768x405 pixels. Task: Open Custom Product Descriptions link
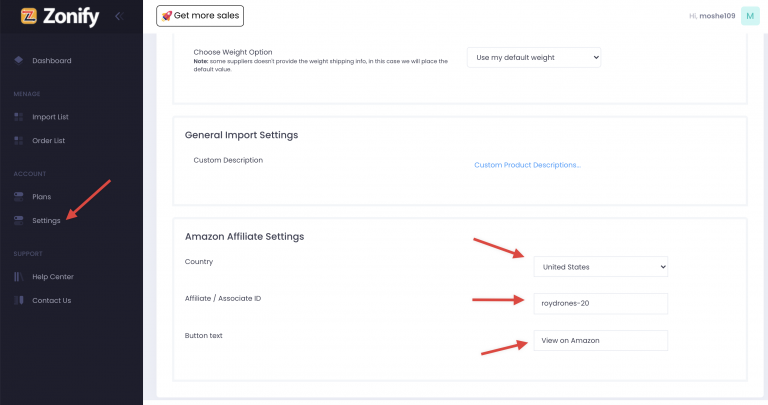point(527,165)
